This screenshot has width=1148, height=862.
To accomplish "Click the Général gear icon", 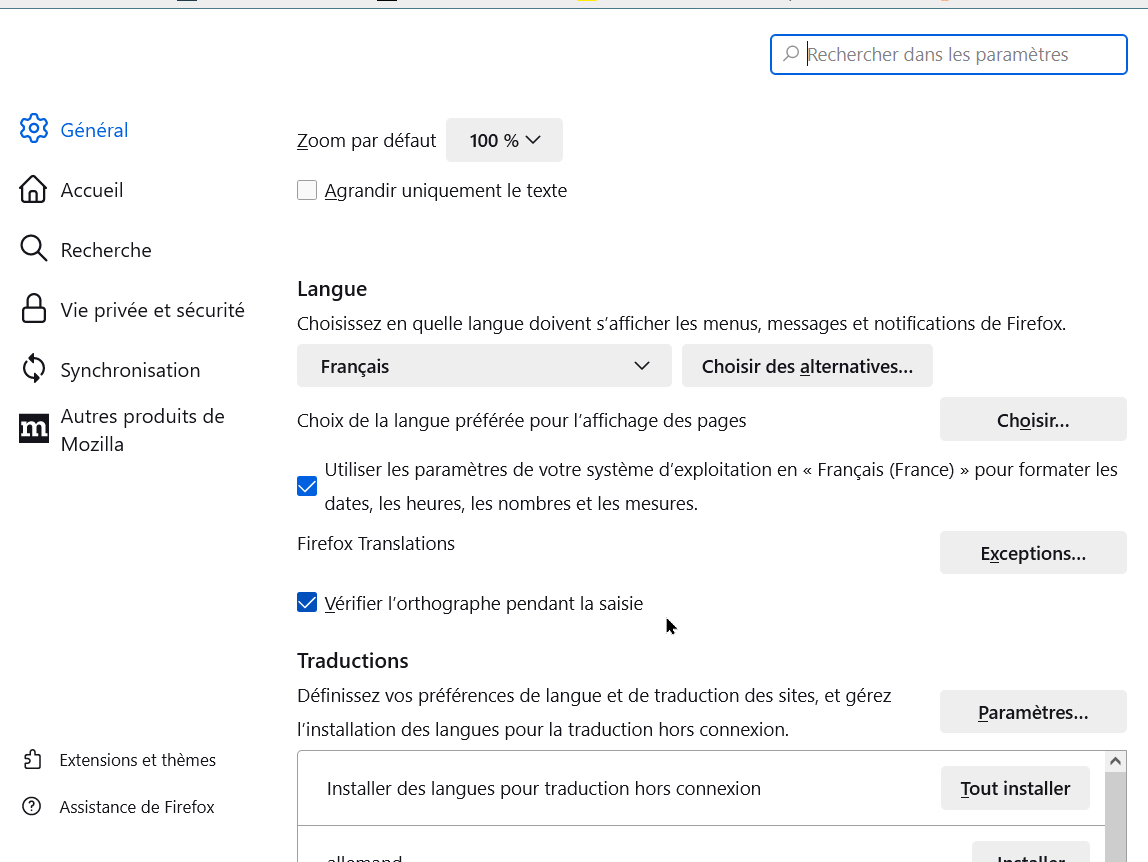I will click(34, 129).
